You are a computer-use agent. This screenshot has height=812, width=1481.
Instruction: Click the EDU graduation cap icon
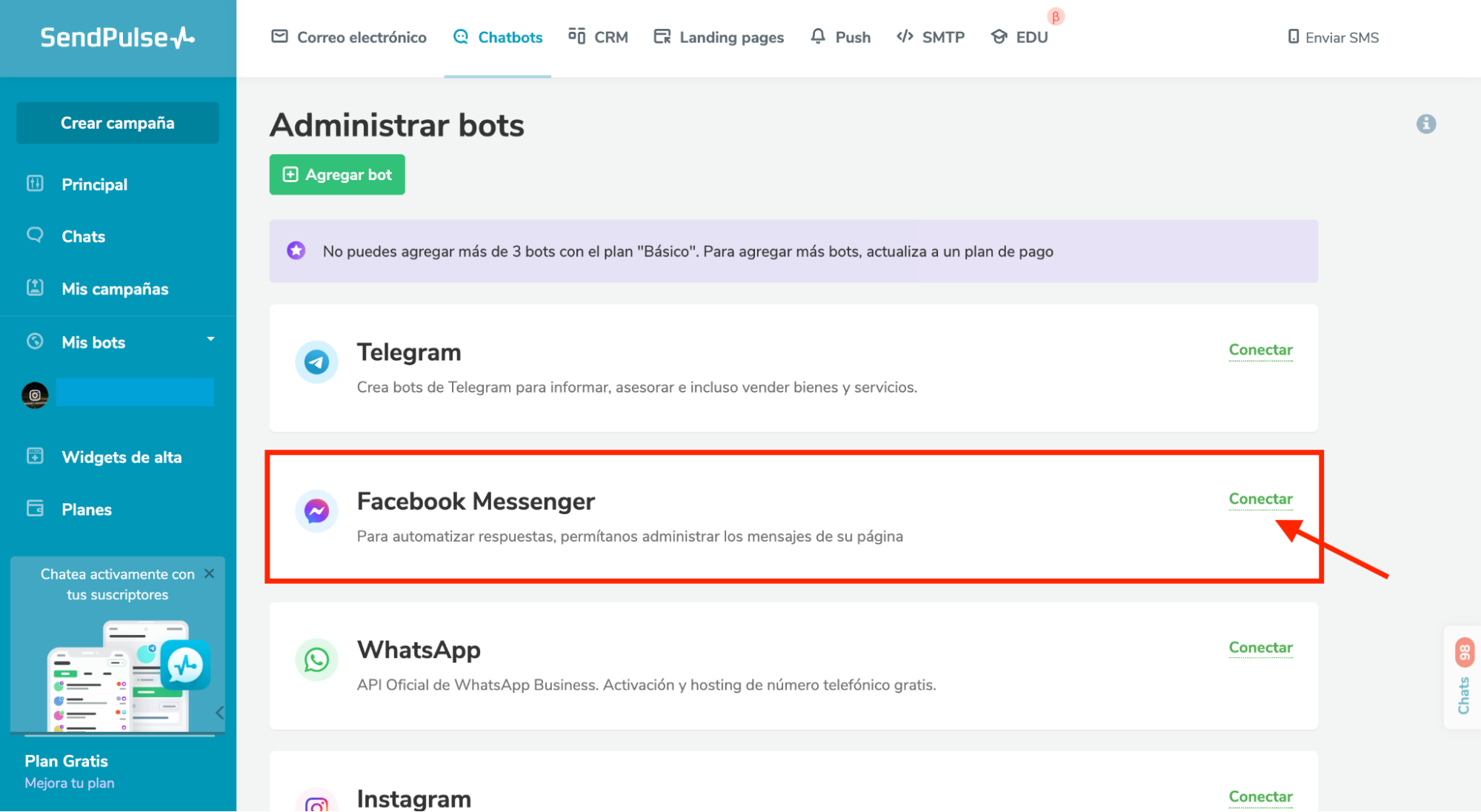pyautogui.click(x=999, y=36)
